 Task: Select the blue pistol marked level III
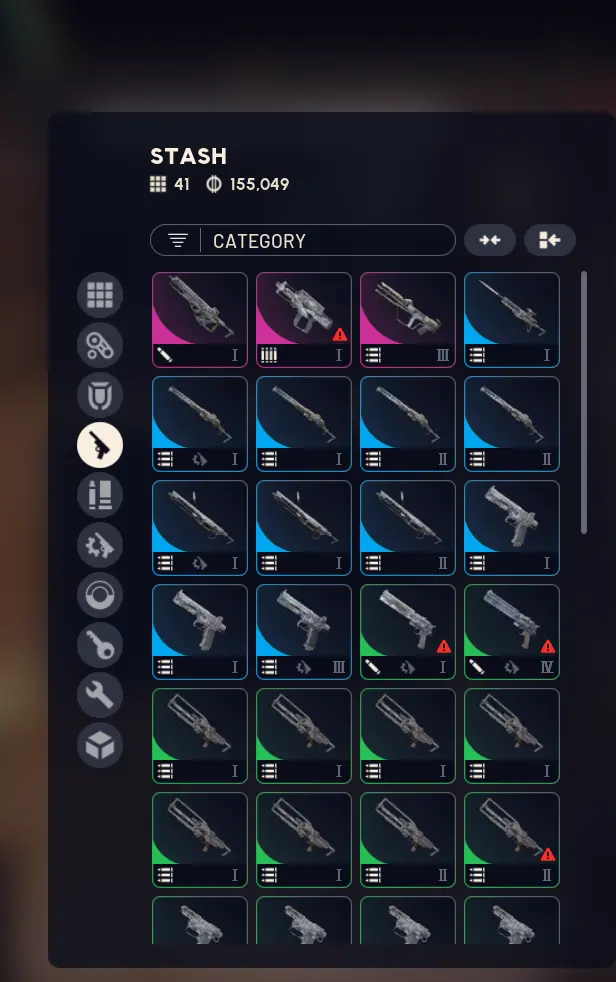[x=304, y=632]
